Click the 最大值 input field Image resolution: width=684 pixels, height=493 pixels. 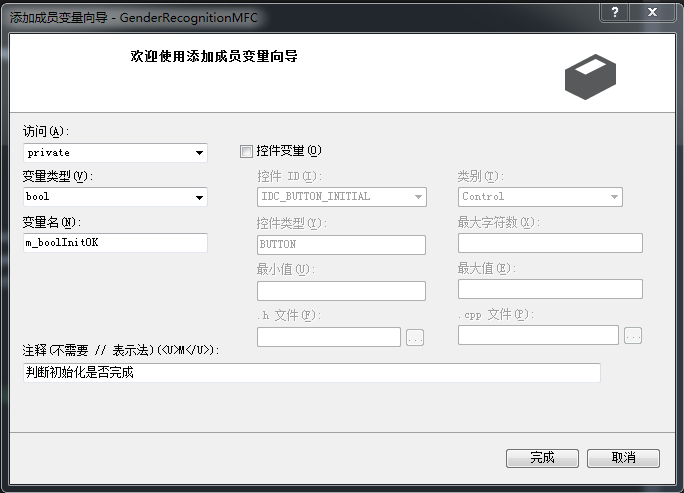[550, 289]
